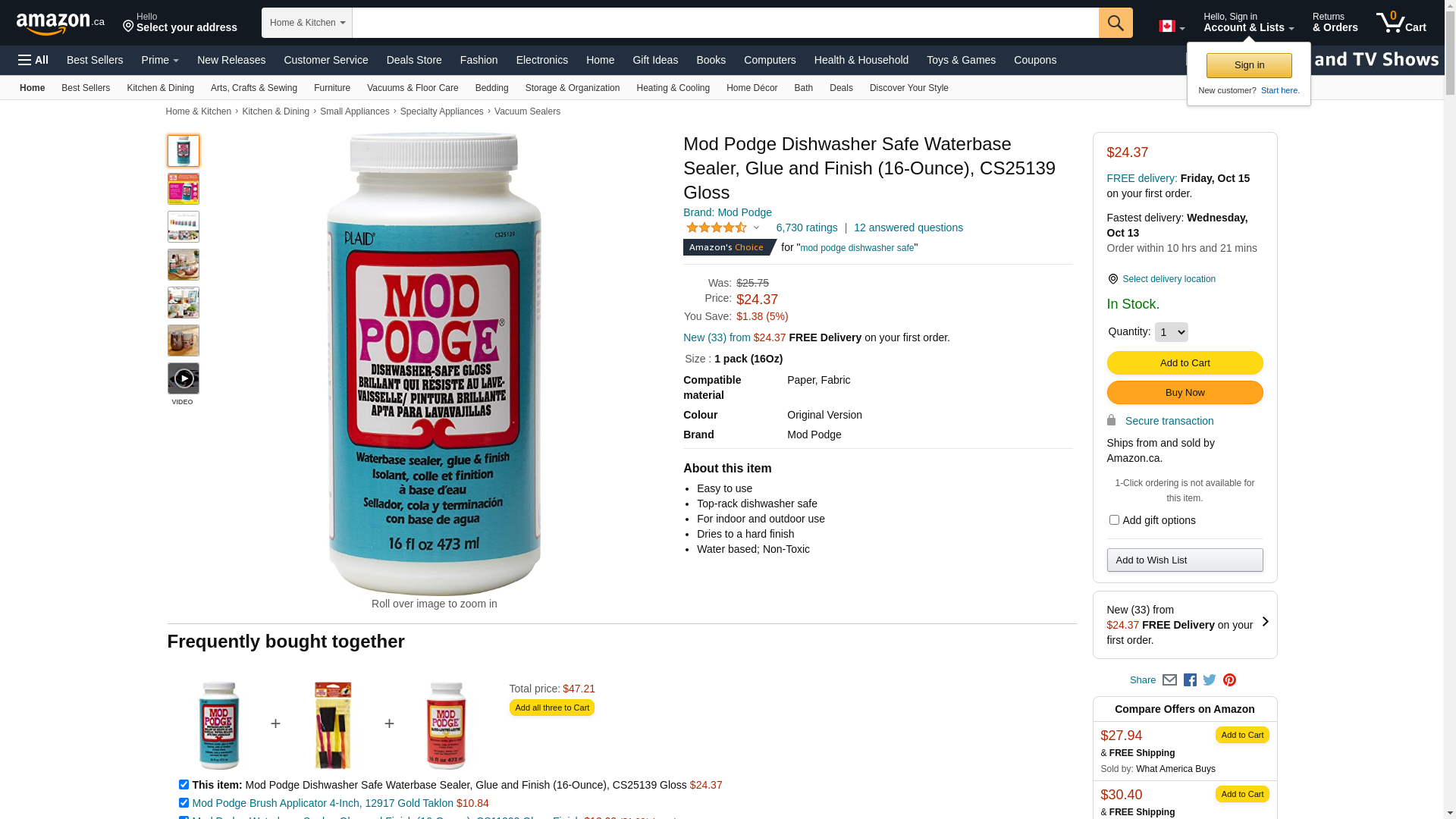This screenshot has height=819, width=1456.
Task: Play the product video thumbnail
Action: [x=184, y=378]
